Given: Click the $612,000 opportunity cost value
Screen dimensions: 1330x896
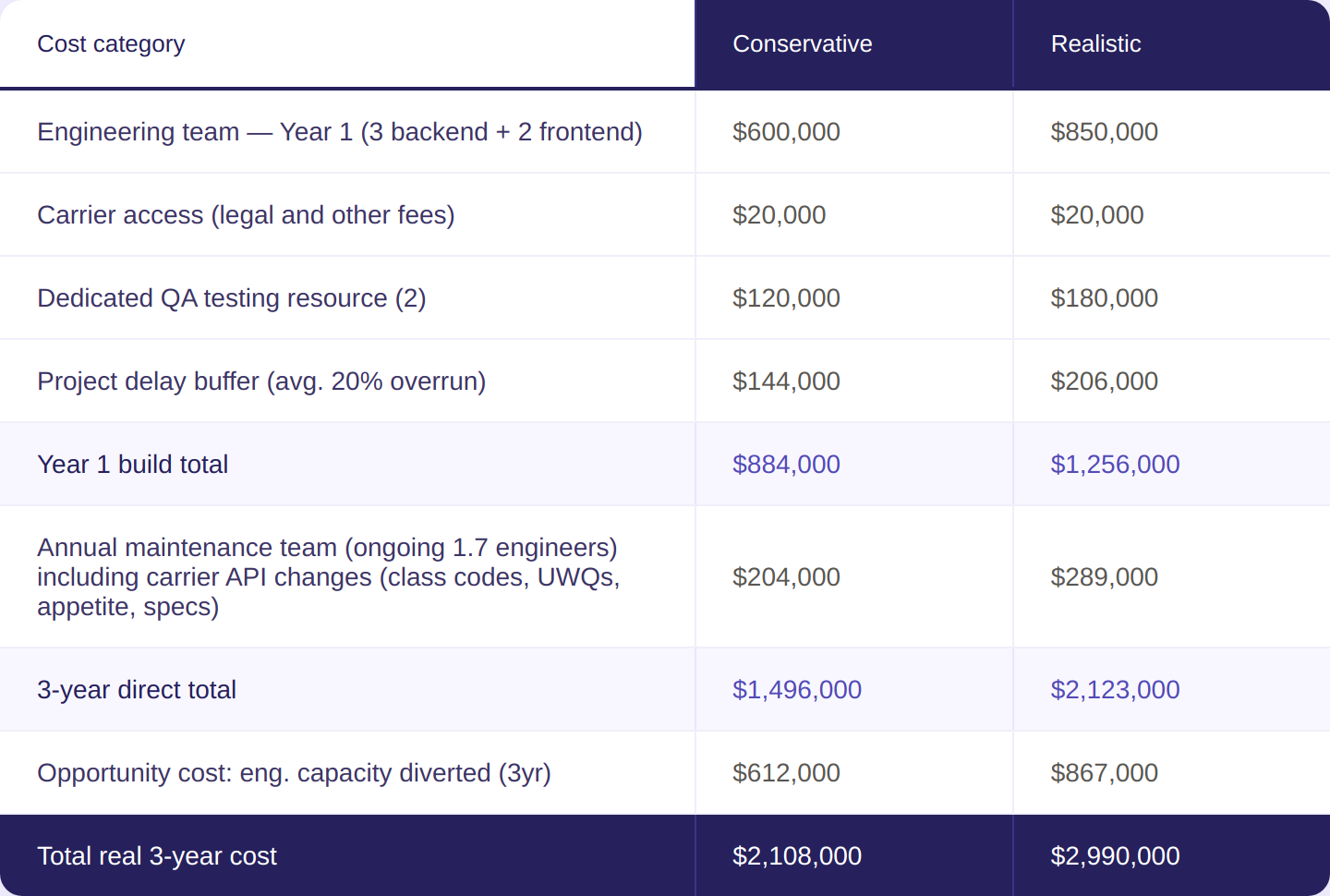Looking at the screenshot, I should tap(786, 773).
